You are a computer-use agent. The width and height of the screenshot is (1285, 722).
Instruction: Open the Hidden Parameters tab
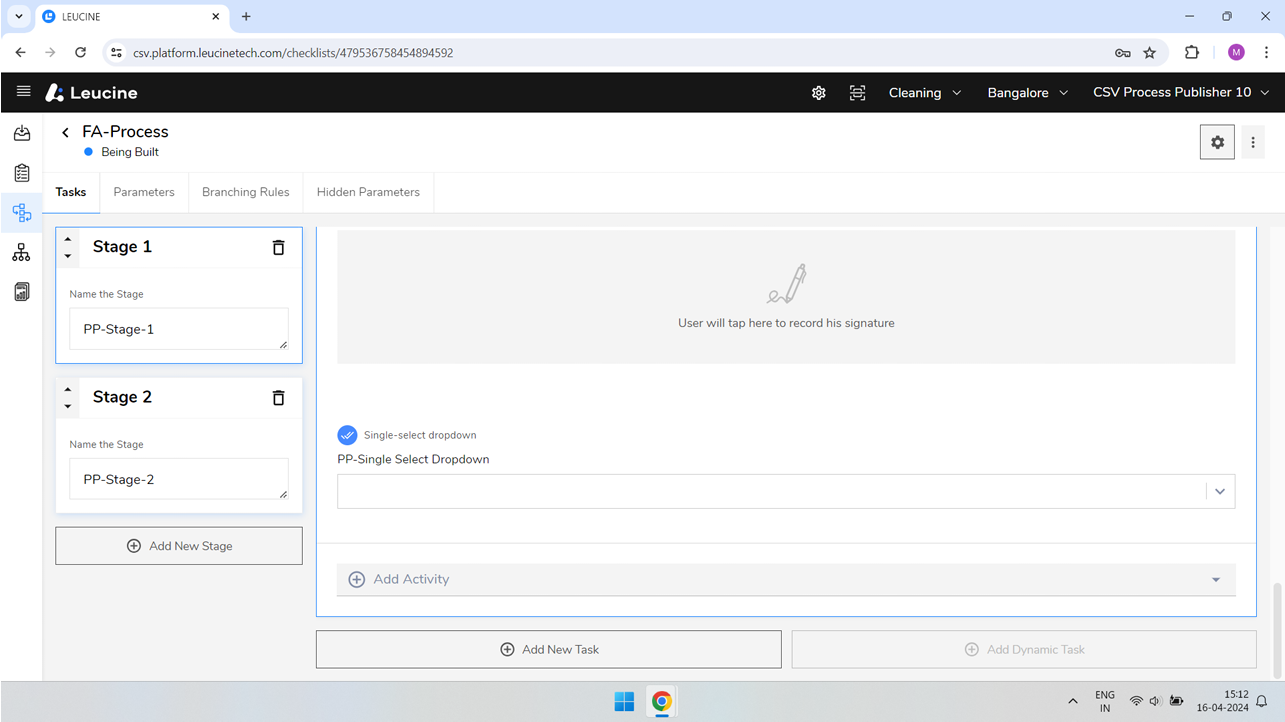(x=368, y=192)
